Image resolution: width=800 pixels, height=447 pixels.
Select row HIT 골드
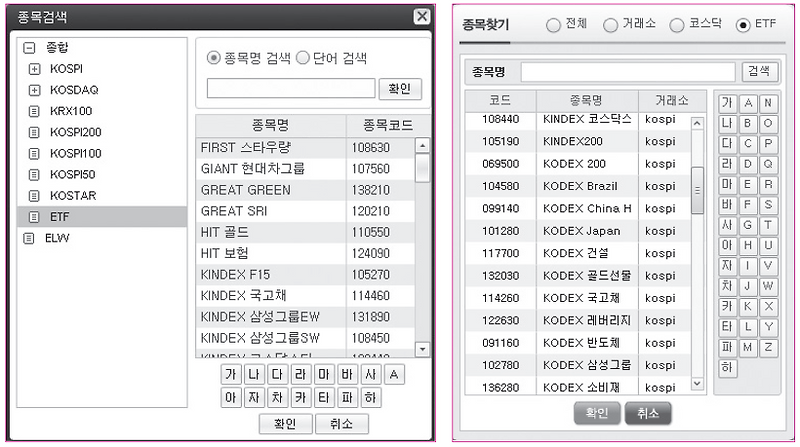point(305,233)
